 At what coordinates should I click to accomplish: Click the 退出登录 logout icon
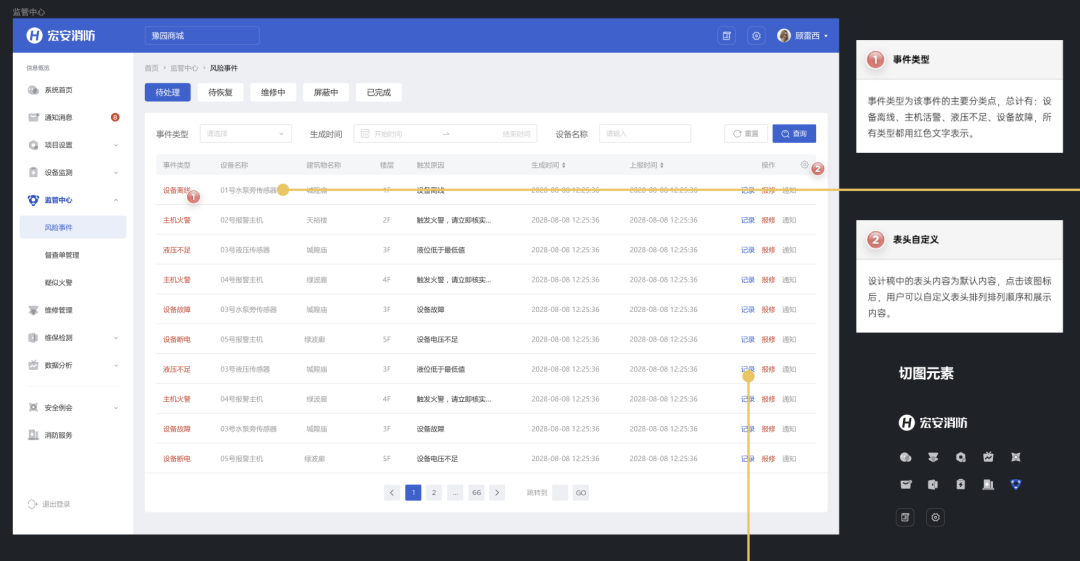33,504
